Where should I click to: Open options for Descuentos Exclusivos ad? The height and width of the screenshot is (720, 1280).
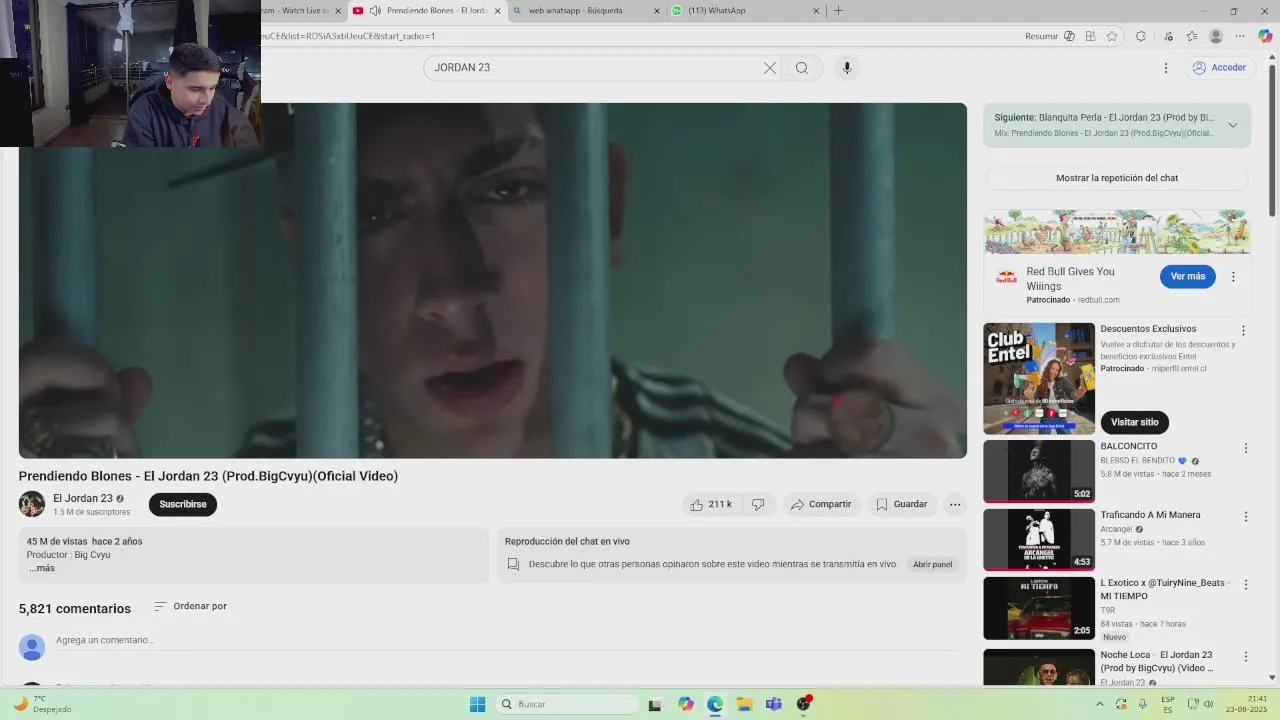click(x=1243, y=331)
